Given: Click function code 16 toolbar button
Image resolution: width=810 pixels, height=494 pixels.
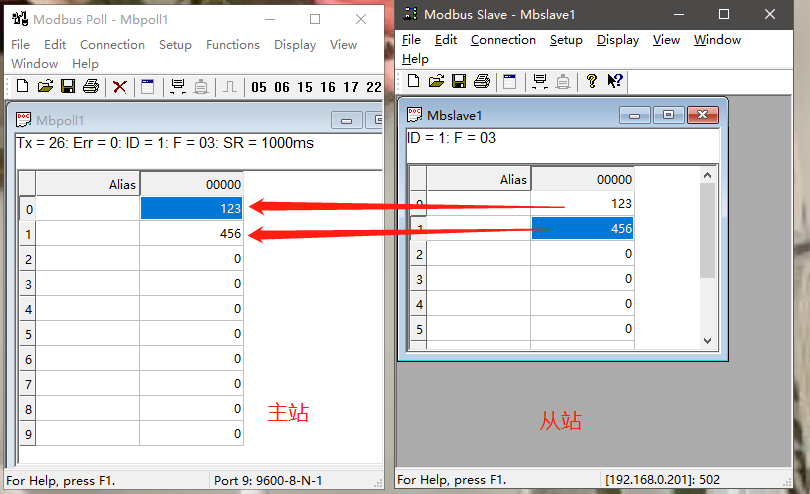Looking at the screenshot, I should pyautogui.click(x=328, y=87).
